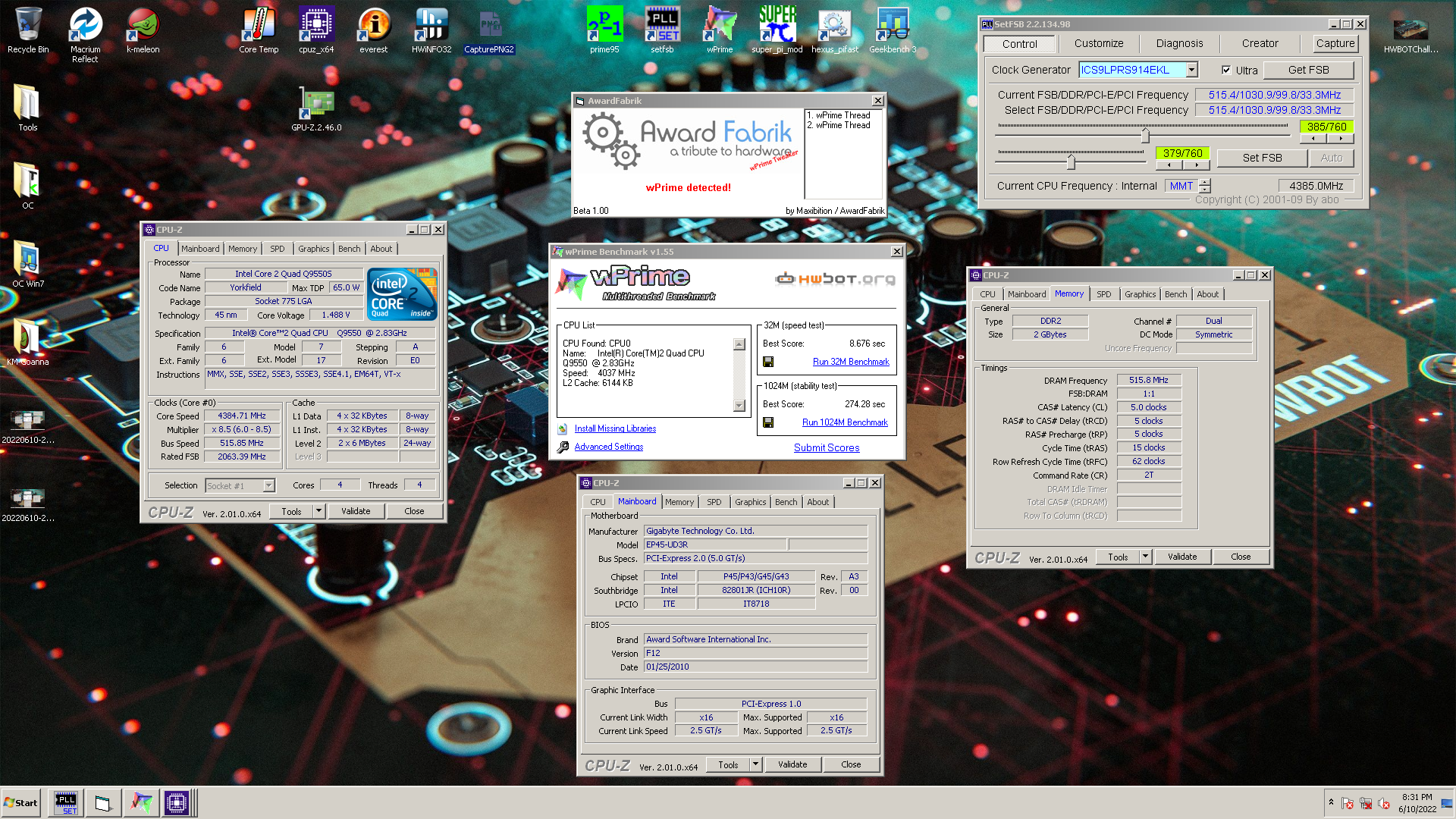Click the MMT spinner up arrow
Viewport: 1456px width, 819px height.
[1205, 182]
